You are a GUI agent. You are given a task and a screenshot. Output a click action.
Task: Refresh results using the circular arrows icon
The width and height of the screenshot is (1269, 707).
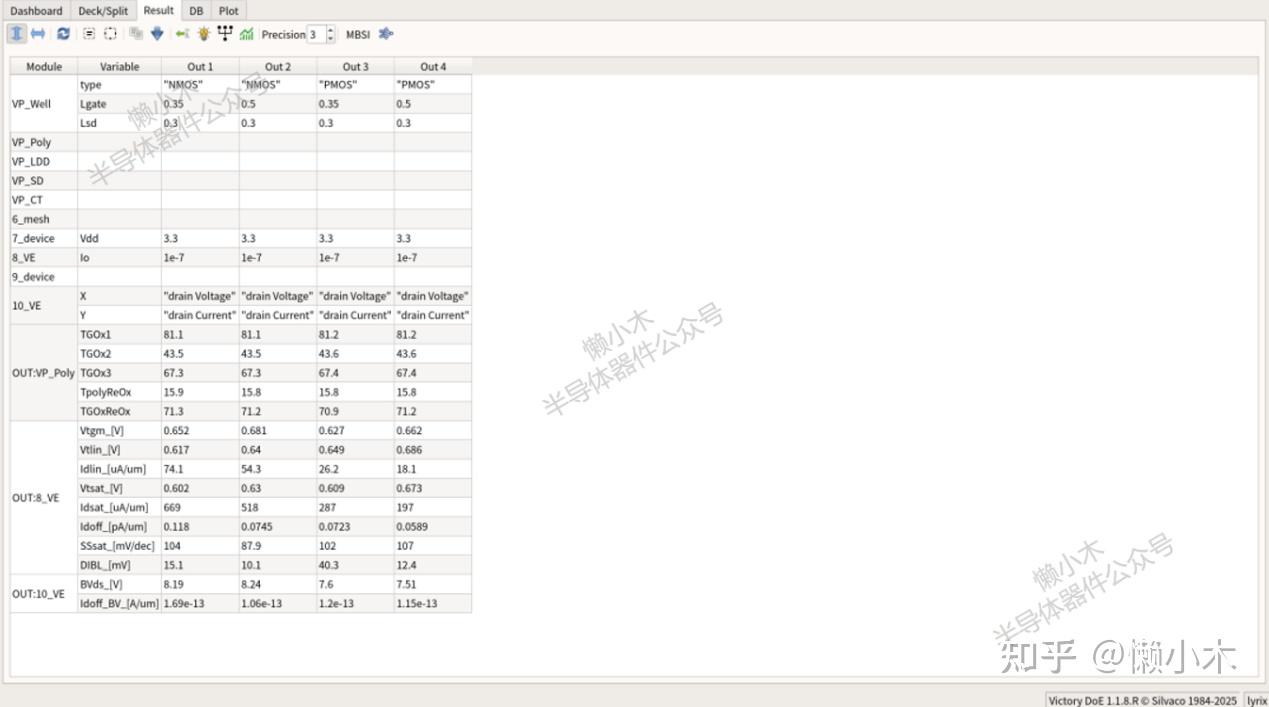(63, 33)
